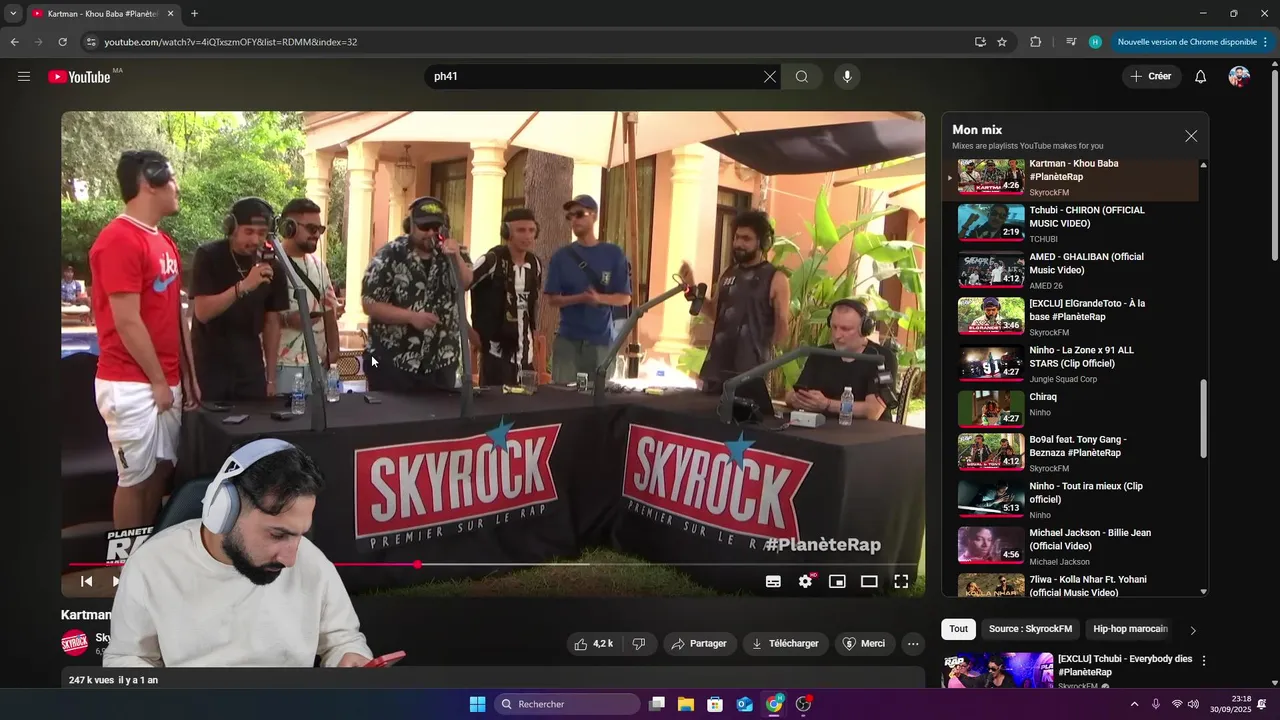Viewport: 1280px width, 720px height.
Task: Install or cast icon in address bar
Action: (980, 42)
